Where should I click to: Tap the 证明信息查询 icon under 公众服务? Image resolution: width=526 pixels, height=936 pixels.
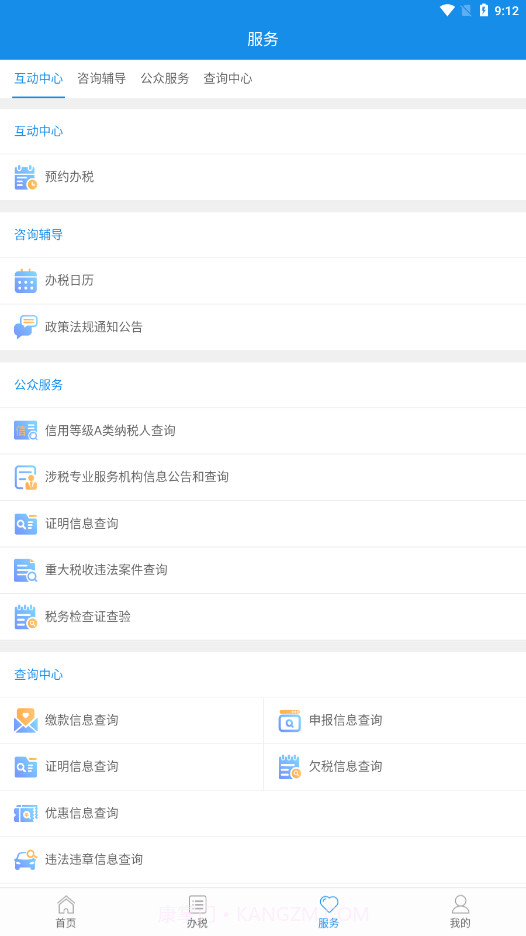point(26,524)
